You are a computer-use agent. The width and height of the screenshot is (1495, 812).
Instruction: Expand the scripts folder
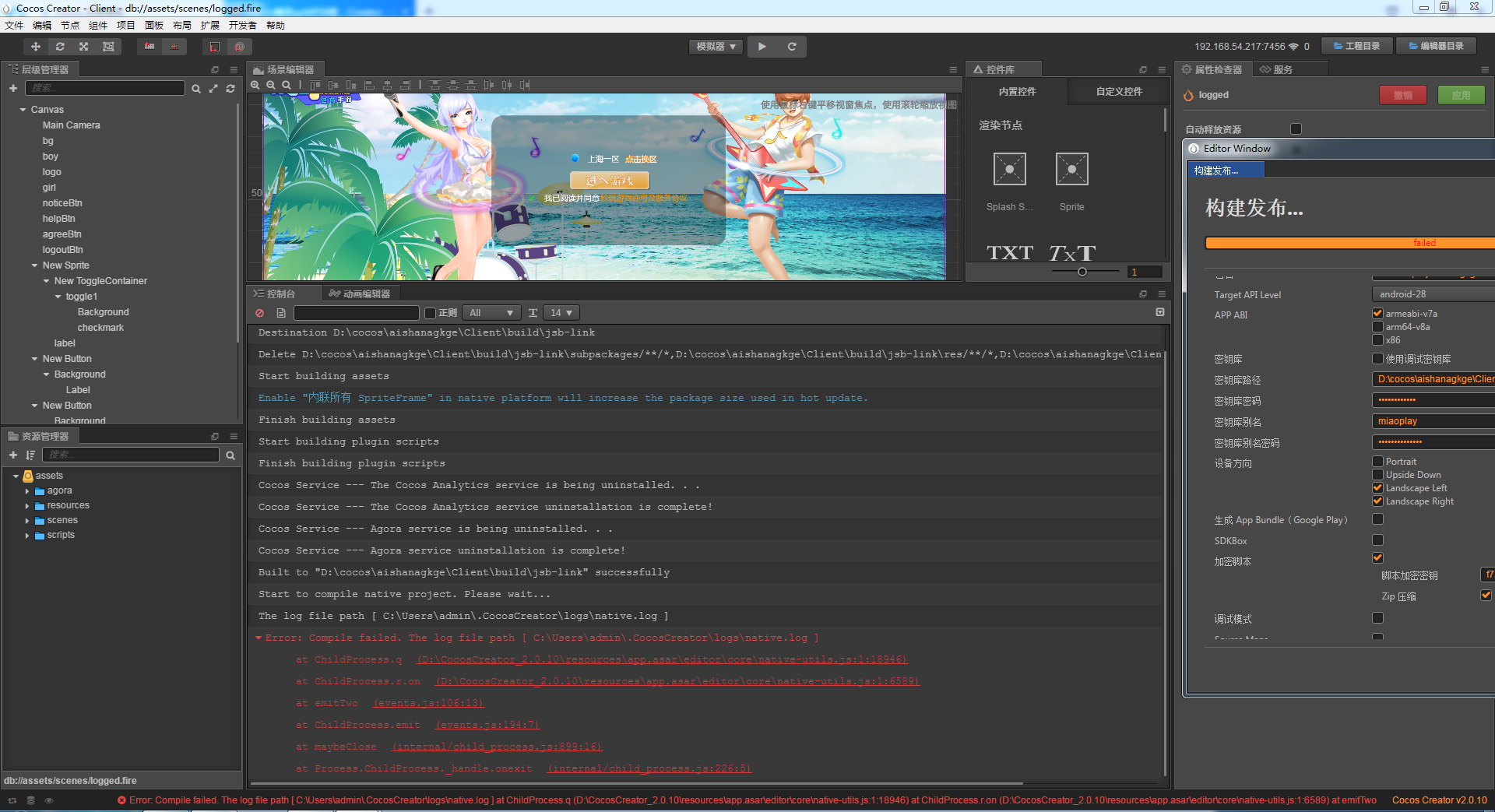(27, 536)
